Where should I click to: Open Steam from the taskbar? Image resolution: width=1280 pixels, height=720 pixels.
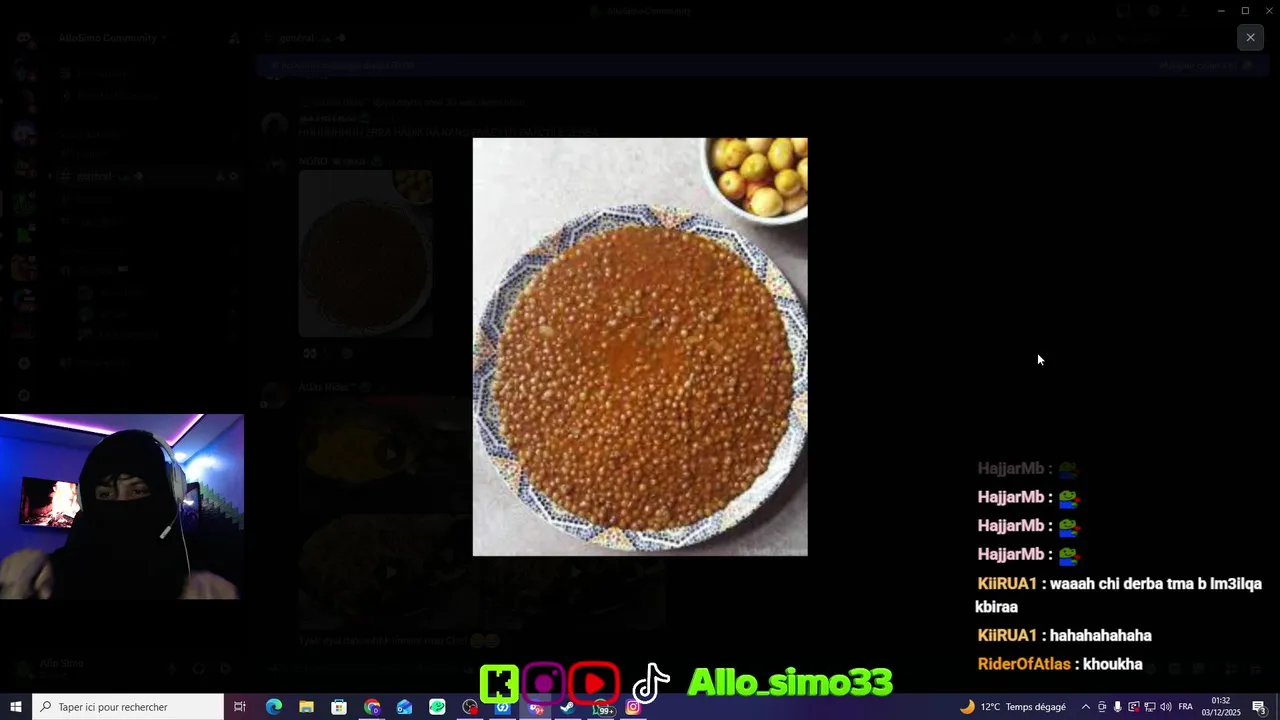point(567,707)
